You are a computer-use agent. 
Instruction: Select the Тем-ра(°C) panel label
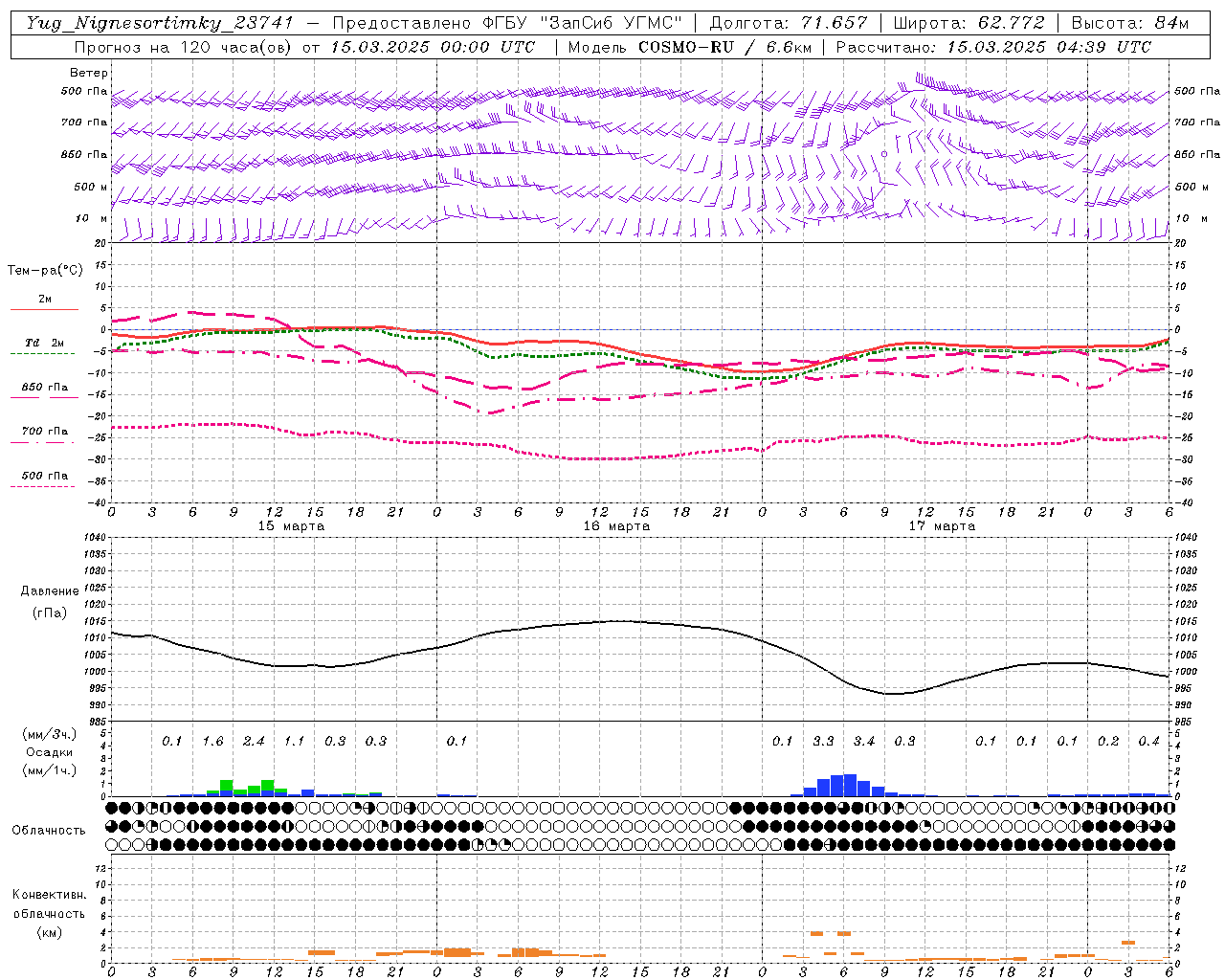(46, 271)
